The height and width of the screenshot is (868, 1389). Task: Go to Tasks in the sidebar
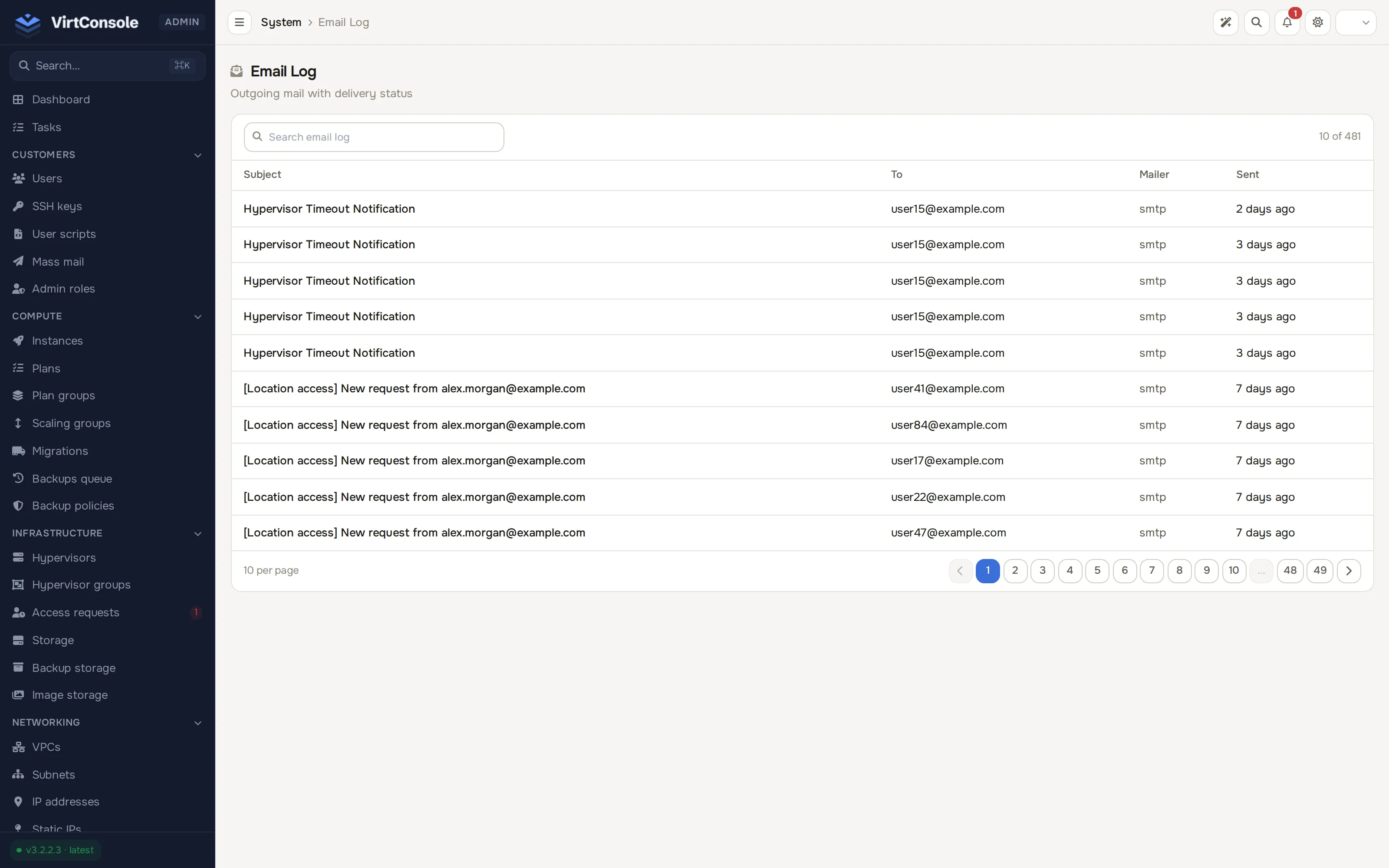point(107,127)
